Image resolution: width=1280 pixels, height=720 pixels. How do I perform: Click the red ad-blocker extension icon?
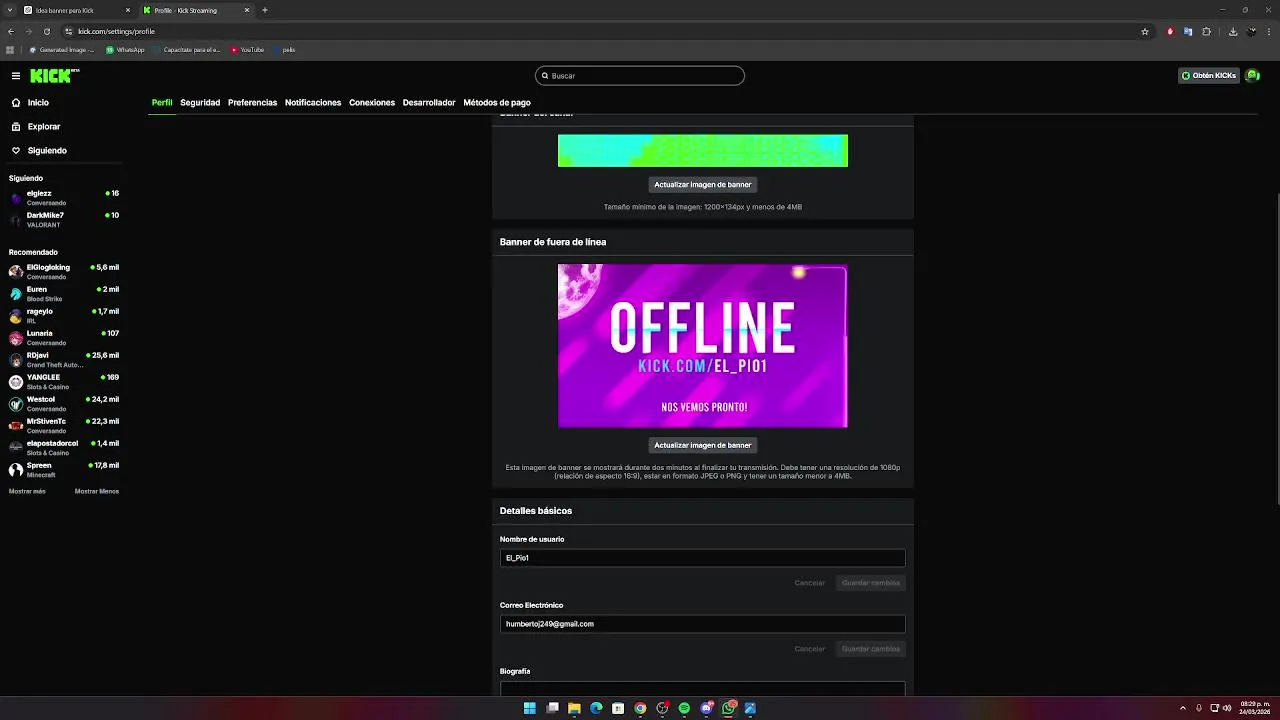(x=1170, y=31)
